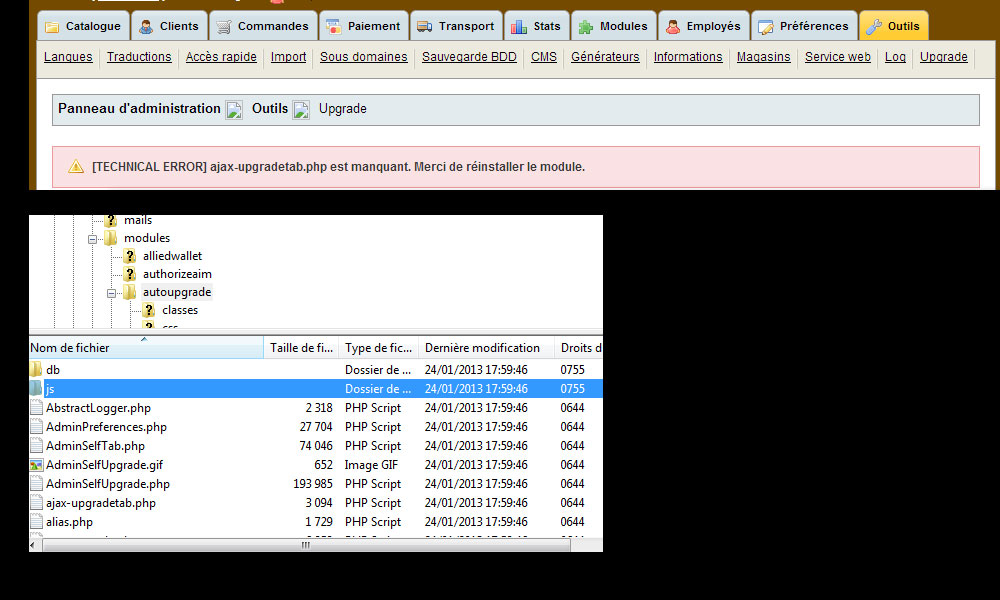Open the Langues submenu link
1000x600 pixels.
tap(68, 57)
